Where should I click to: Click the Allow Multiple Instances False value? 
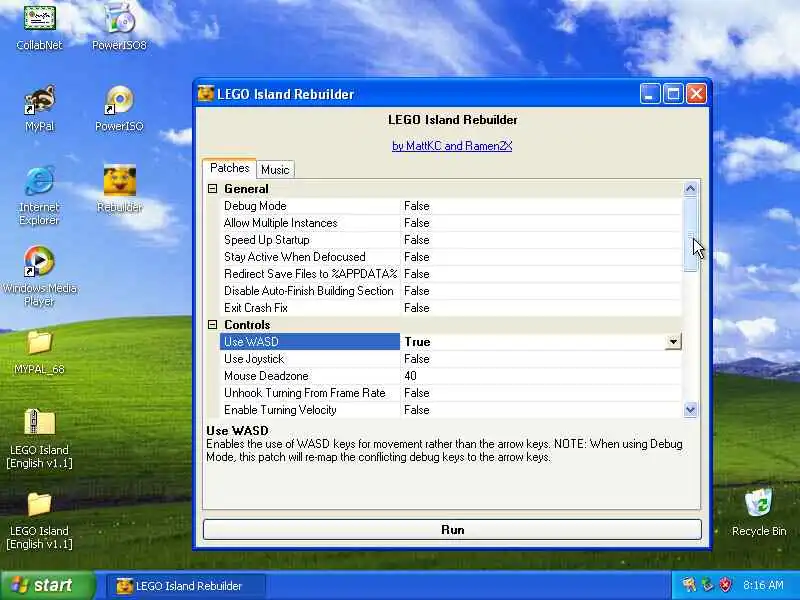(541, 223)
